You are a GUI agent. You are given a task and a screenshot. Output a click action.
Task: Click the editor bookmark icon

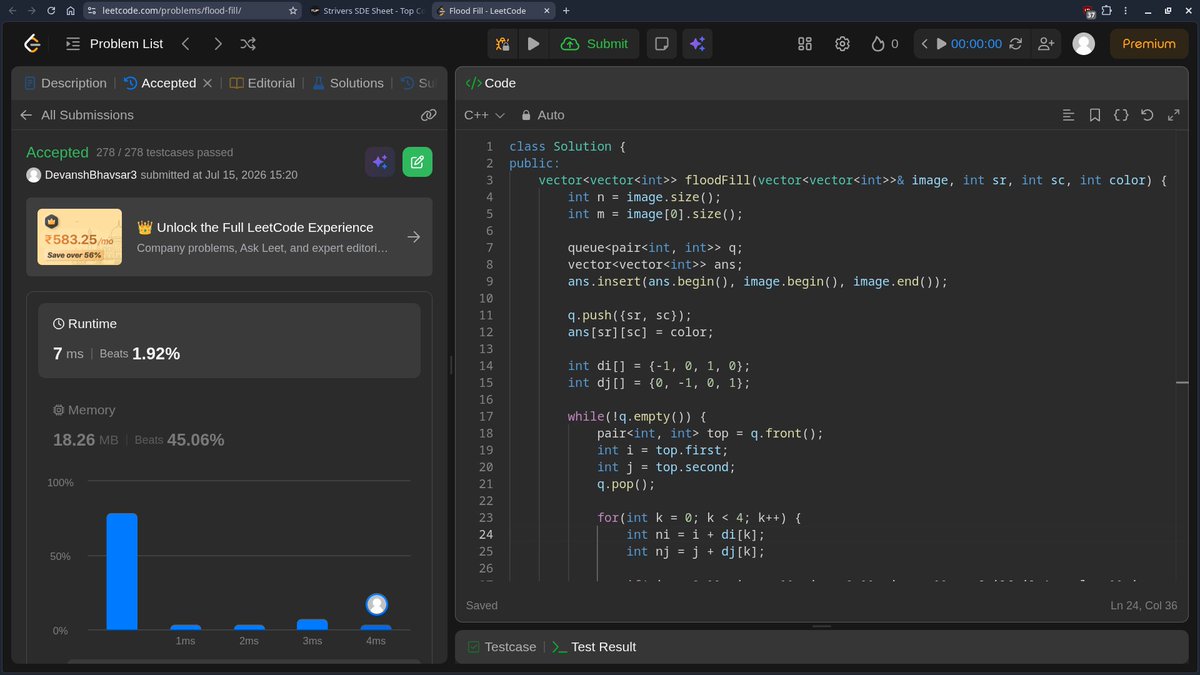[1095, 115]
